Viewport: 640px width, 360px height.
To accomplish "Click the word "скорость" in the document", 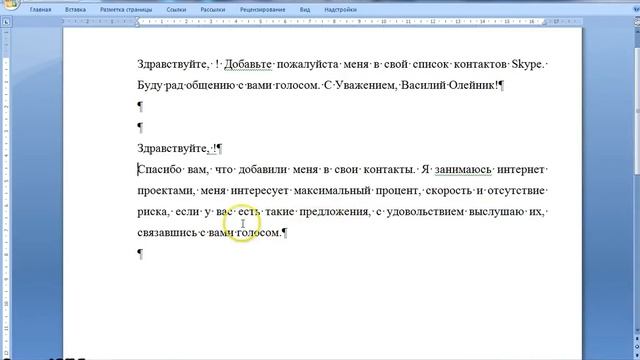I will [449, 191].
